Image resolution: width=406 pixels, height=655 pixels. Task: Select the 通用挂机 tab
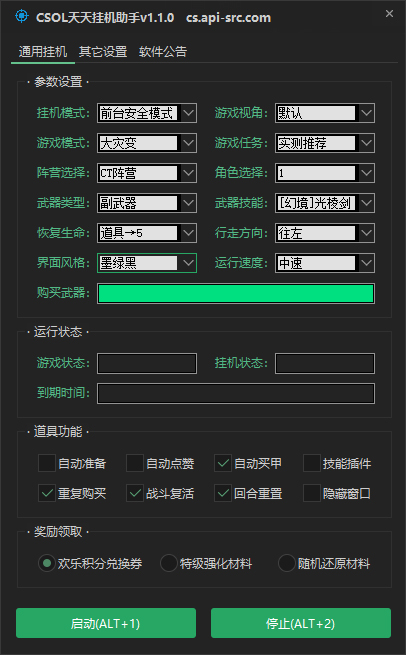[43, 52]
